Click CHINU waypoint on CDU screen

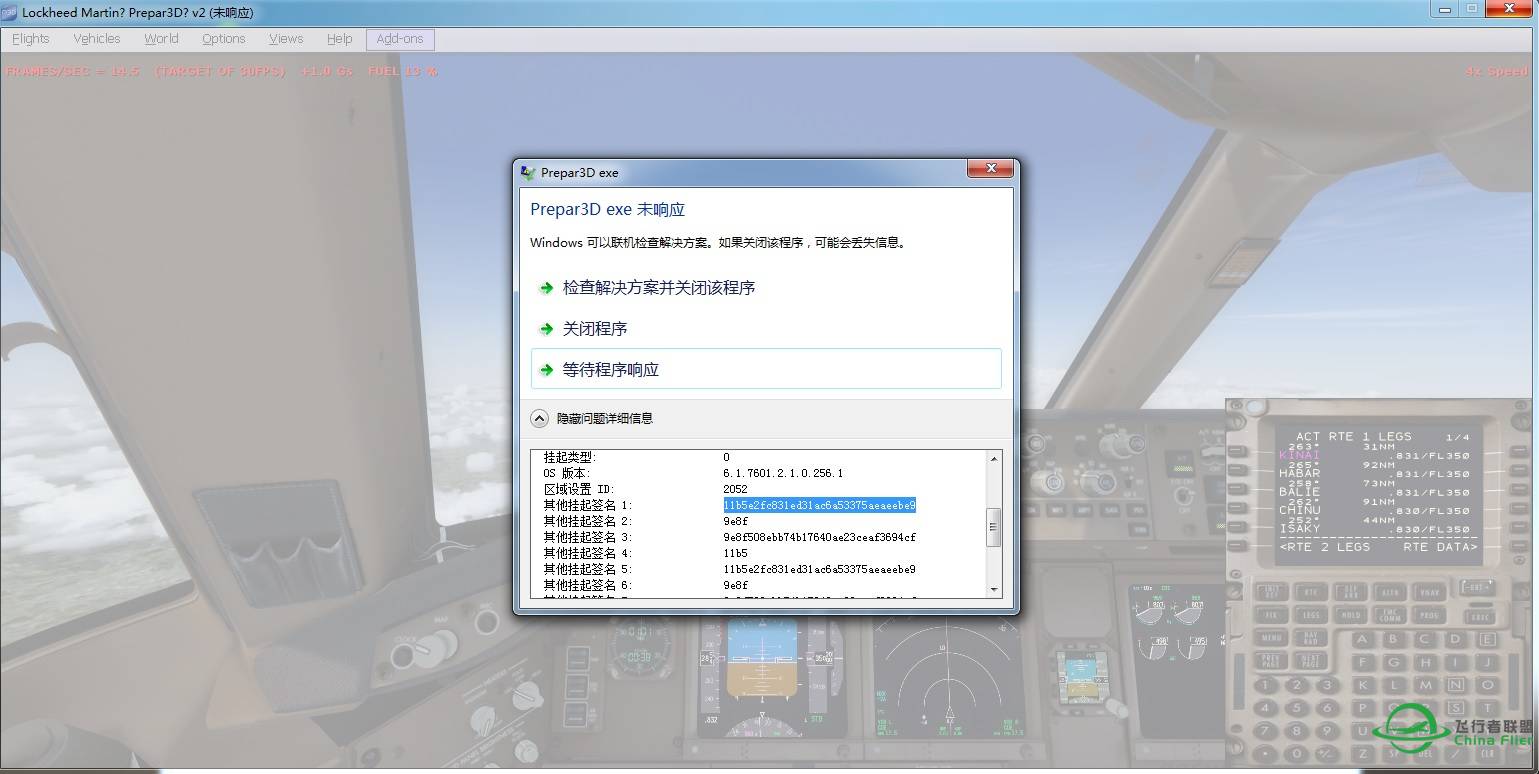pos(1299,510)
